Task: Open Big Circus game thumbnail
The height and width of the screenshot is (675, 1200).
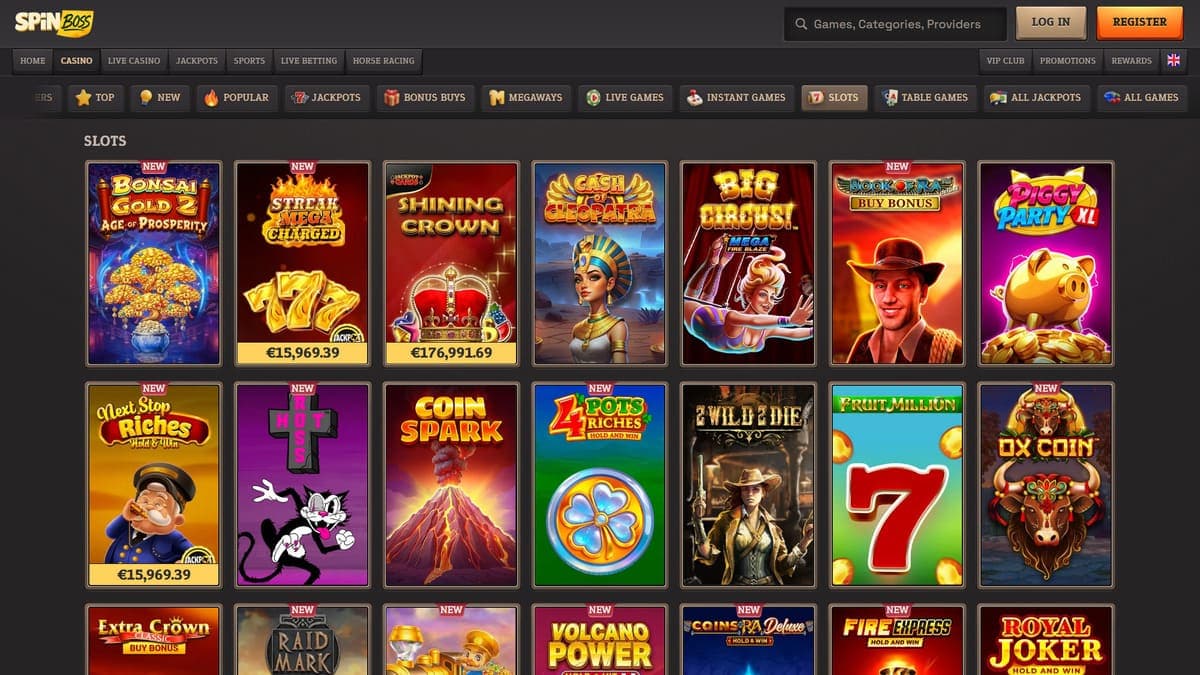Action: tap(748, 264)
